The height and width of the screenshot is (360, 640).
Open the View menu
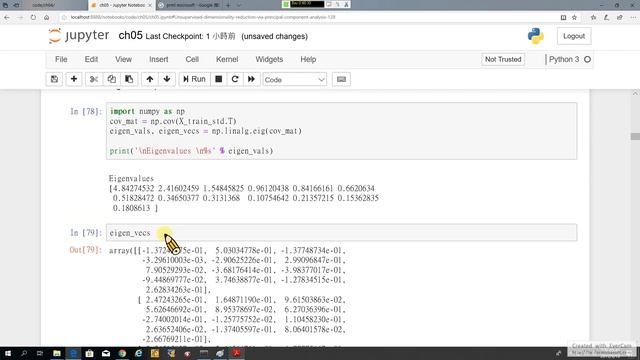123,60
